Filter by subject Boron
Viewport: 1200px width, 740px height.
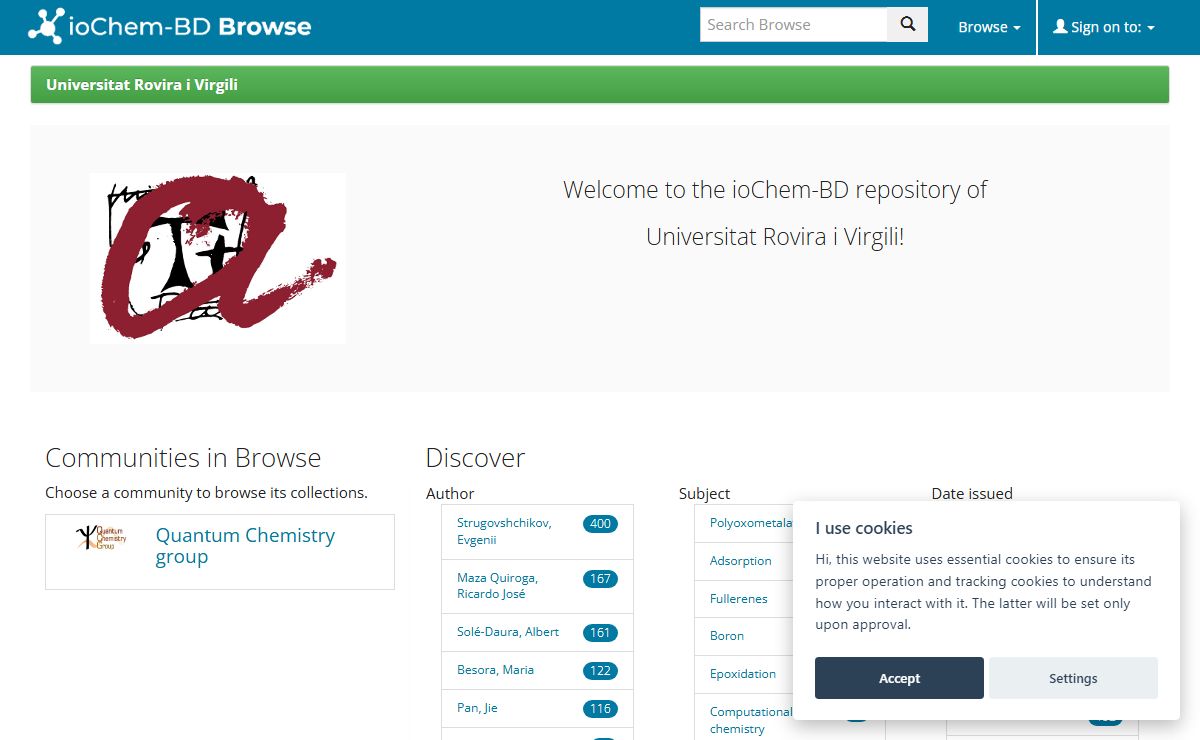pos(727,636)
